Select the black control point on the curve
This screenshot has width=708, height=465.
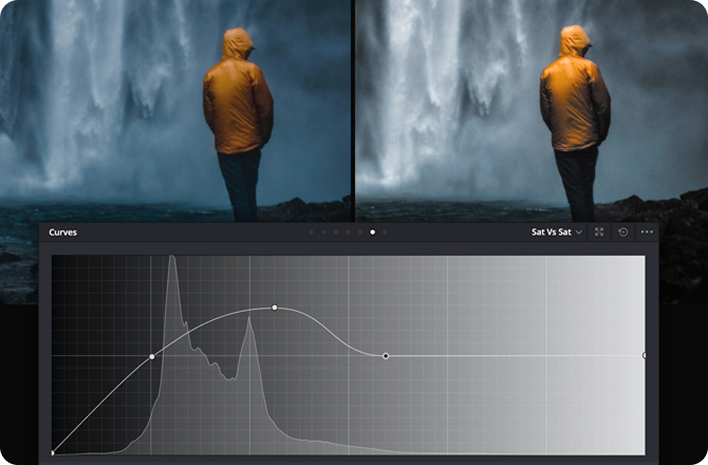(386, 356)
